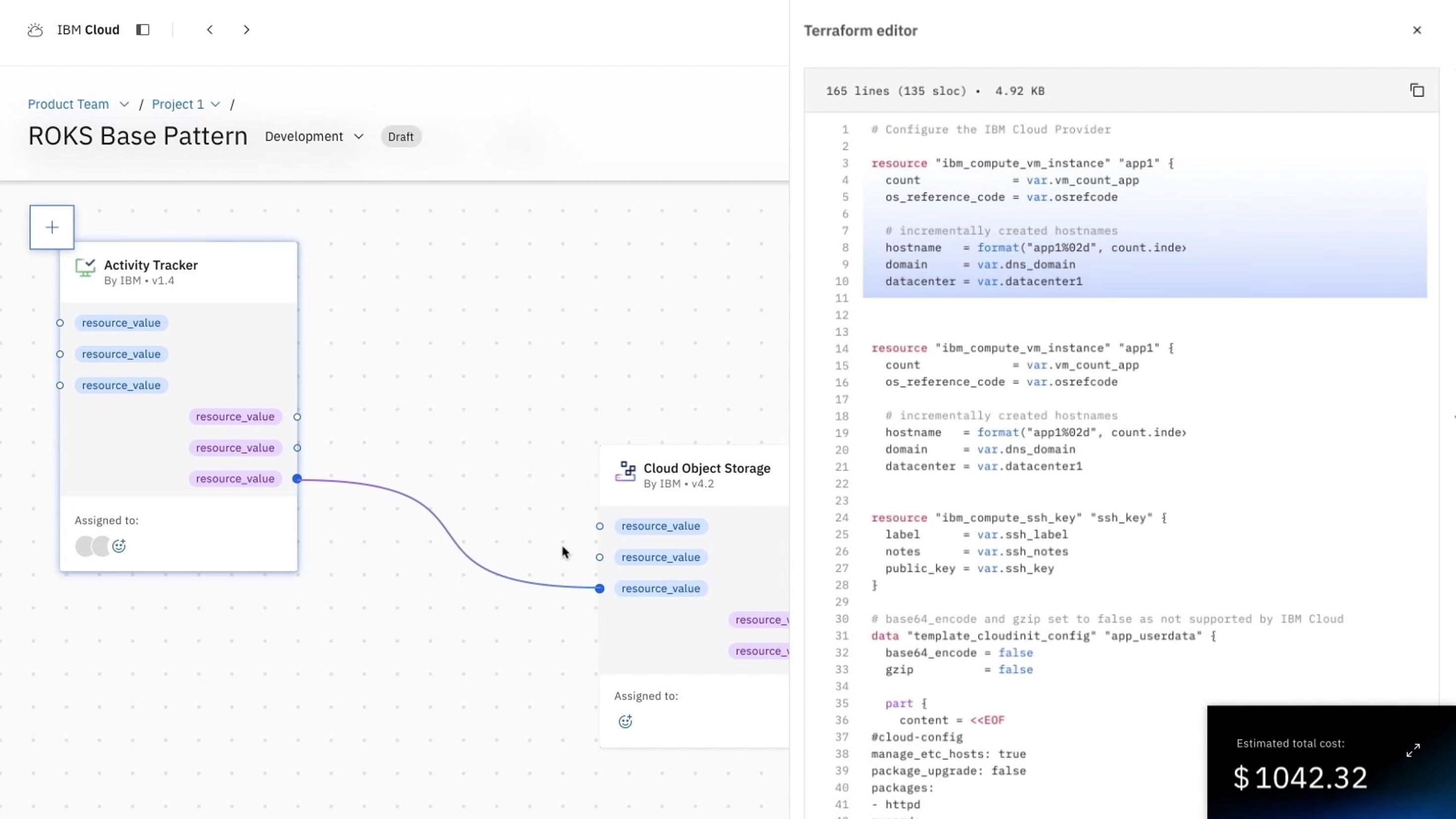Click line 10 datacenter assignment in editor
The height and width of the screenshot is (819, 1456).
[x=984, y=281]
